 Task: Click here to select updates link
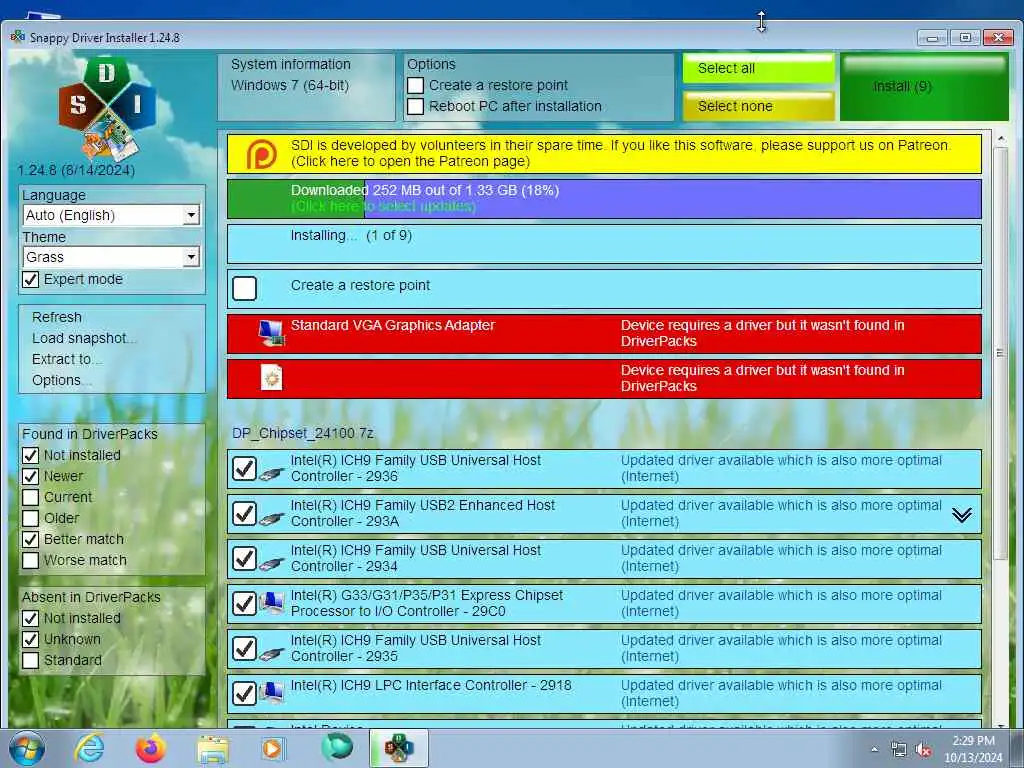pos(383,206)
